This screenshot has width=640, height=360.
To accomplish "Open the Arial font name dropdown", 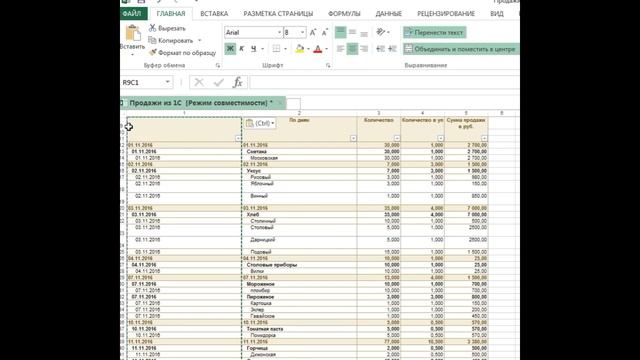I will (x=280, y=32).
